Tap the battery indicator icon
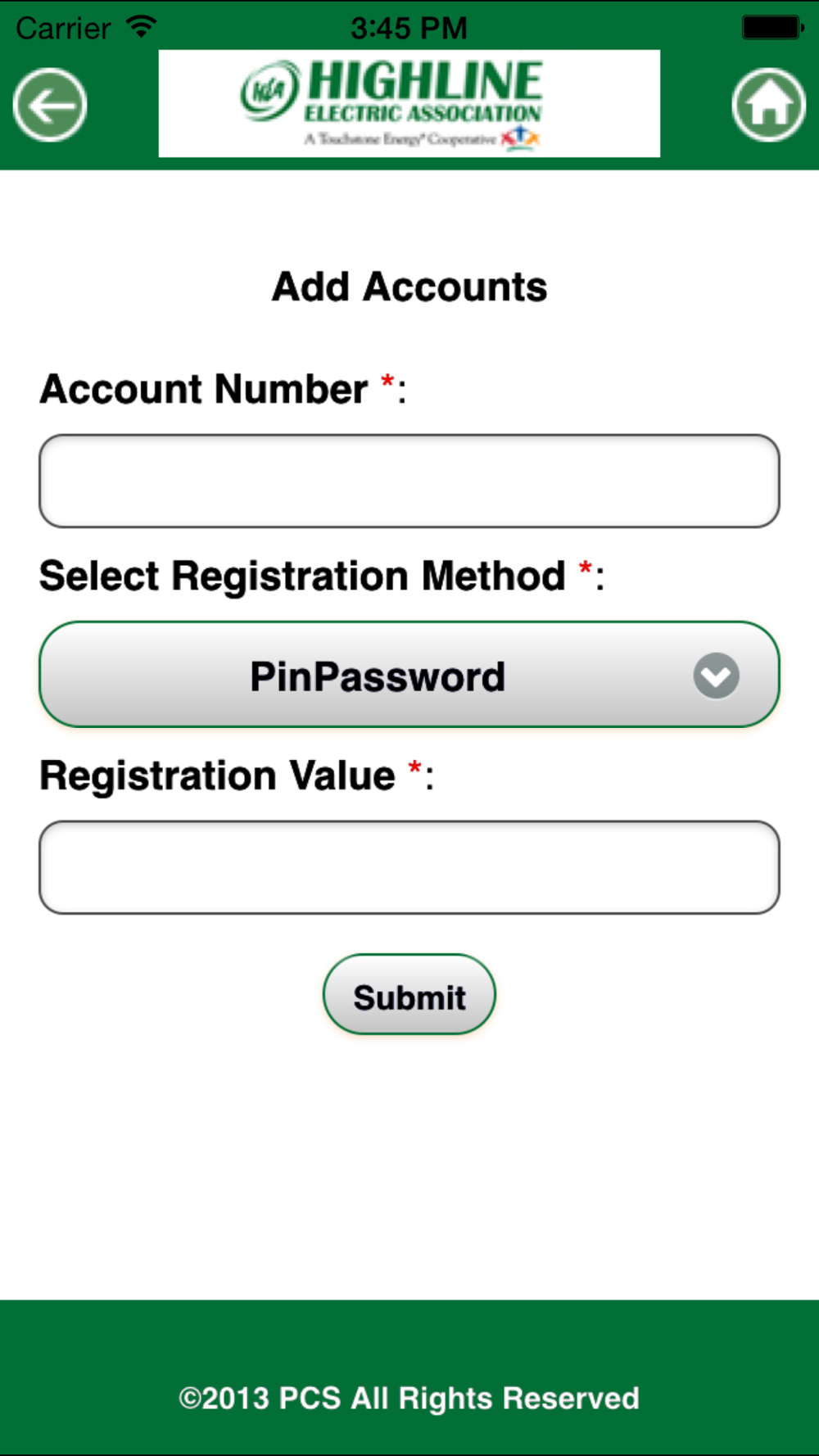 click(x=772, y=27)
